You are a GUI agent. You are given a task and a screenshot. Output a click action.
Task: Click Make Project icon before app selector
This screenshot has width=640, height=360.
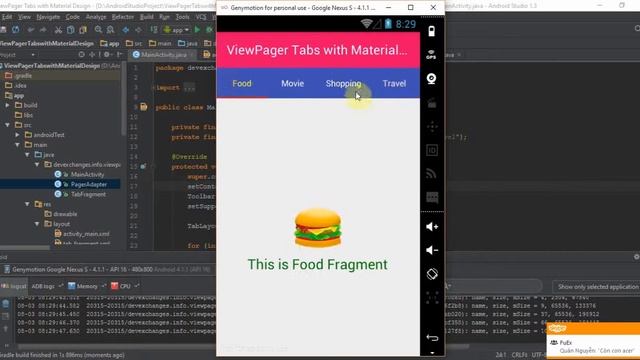[x=154, y=30]
